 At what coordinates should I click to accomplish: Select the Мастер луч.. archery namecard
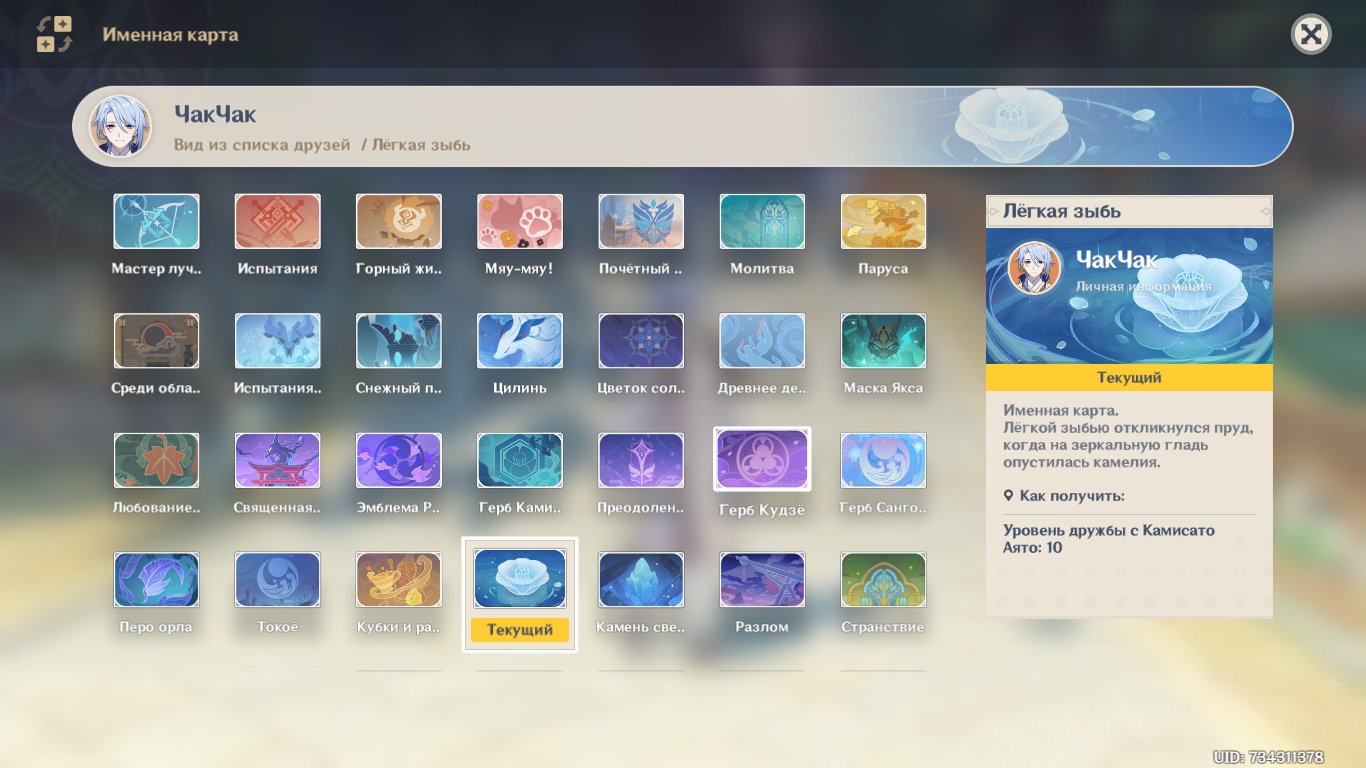pyautogui.click(x=156, y=222)
